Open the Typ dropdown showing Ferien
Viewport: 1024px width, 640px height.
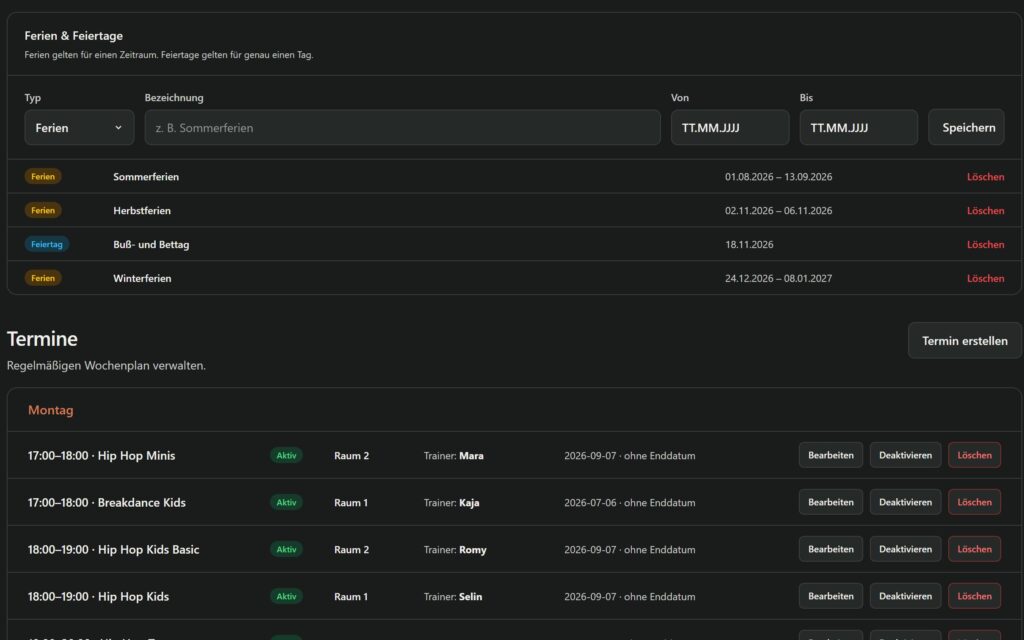click(79, 127)
